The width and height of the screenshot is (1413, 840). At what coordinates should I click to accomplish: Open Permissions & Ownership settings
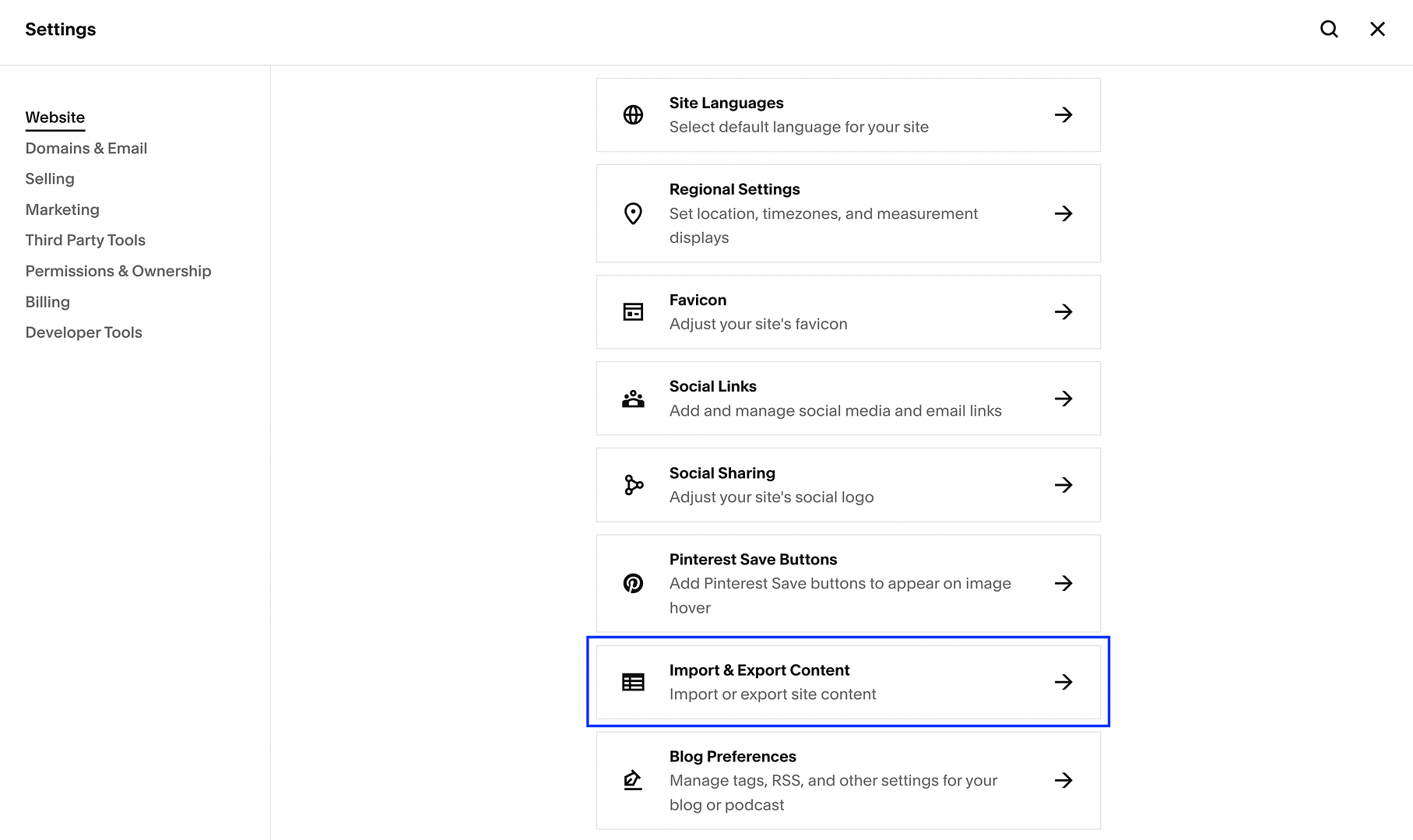[x=118, y=271]
